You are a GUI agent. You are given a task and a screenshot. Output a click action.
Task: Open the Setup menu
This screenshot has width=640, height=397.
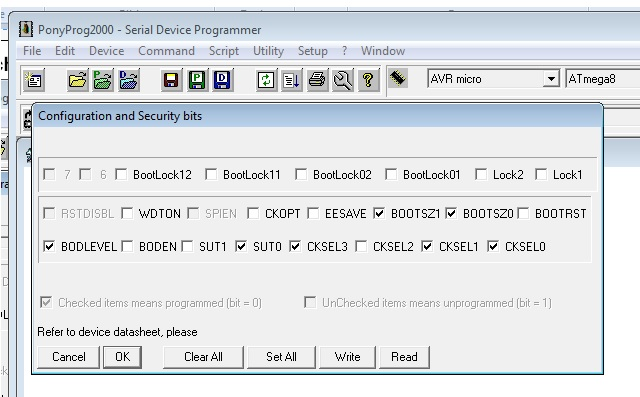(x=313, y=51)
